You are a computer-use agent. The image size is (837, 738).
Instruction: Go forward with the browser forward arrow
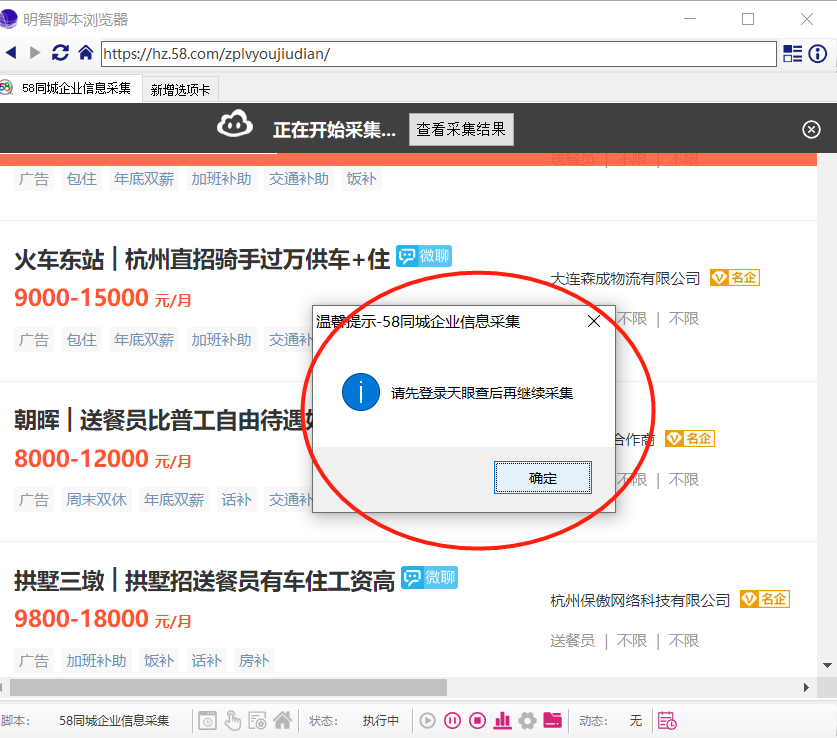pyautogui.click(x=35, y=53)
